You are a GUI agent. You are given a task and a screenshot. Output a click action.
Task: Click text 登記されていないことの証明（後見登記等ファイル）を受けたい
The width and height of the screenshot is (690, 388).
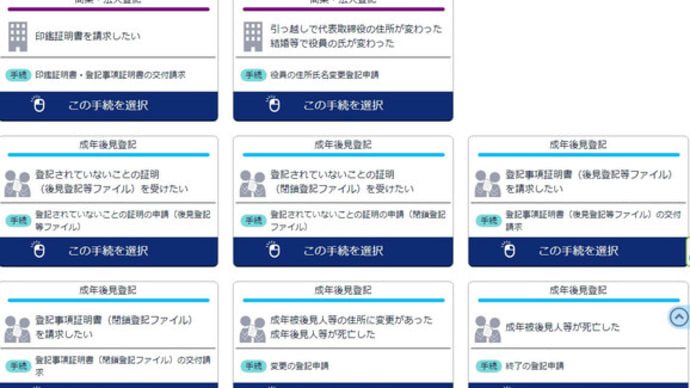click(111, 182)
